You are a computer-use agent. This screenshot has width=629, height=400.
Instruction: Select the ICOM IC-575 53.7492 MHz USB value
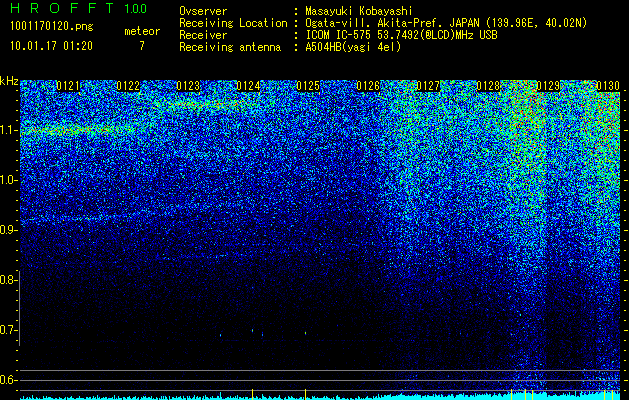[401, 35]
